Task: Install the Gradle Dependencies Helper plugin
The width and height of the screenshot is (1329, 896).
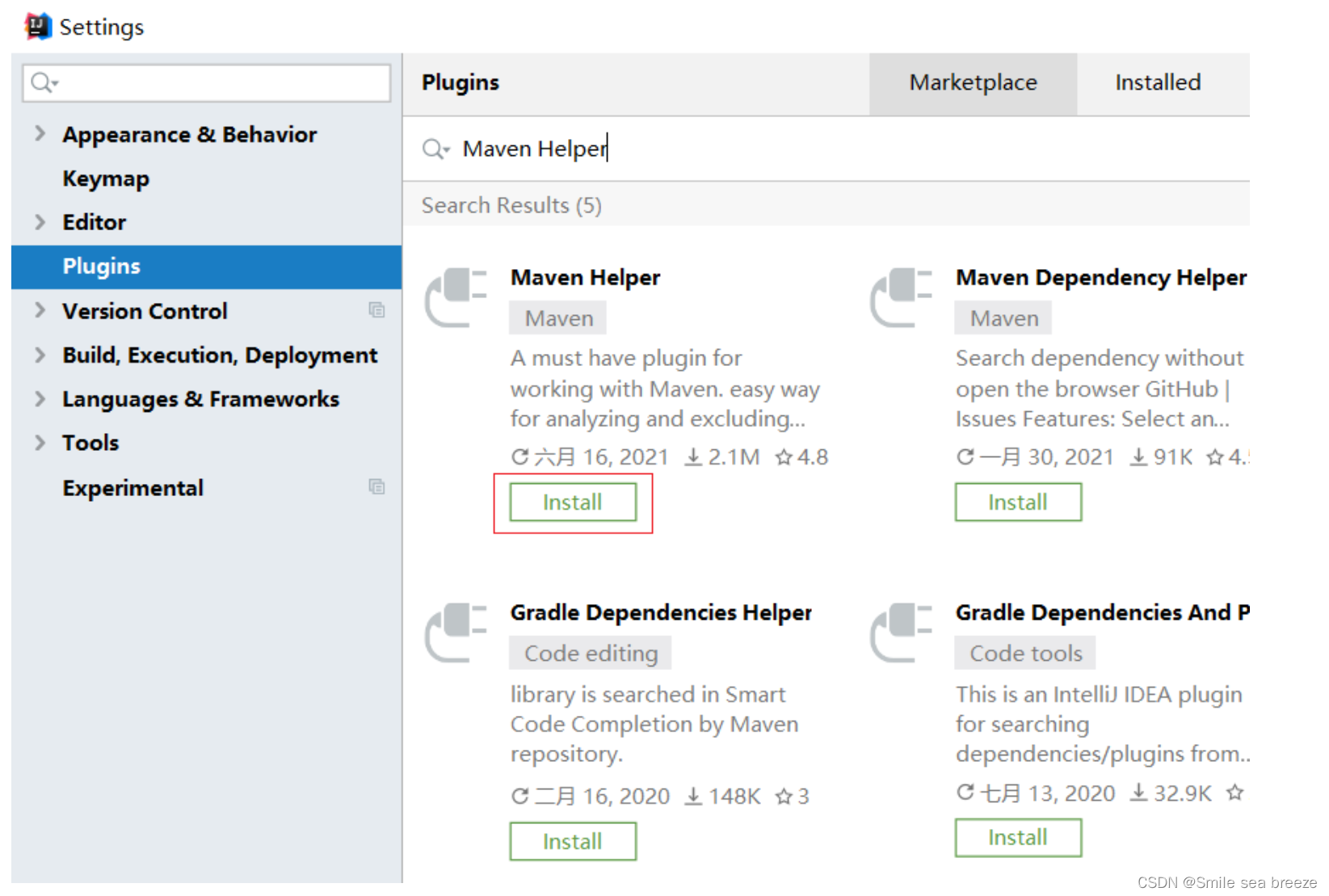Action: [x=573, y=841]
